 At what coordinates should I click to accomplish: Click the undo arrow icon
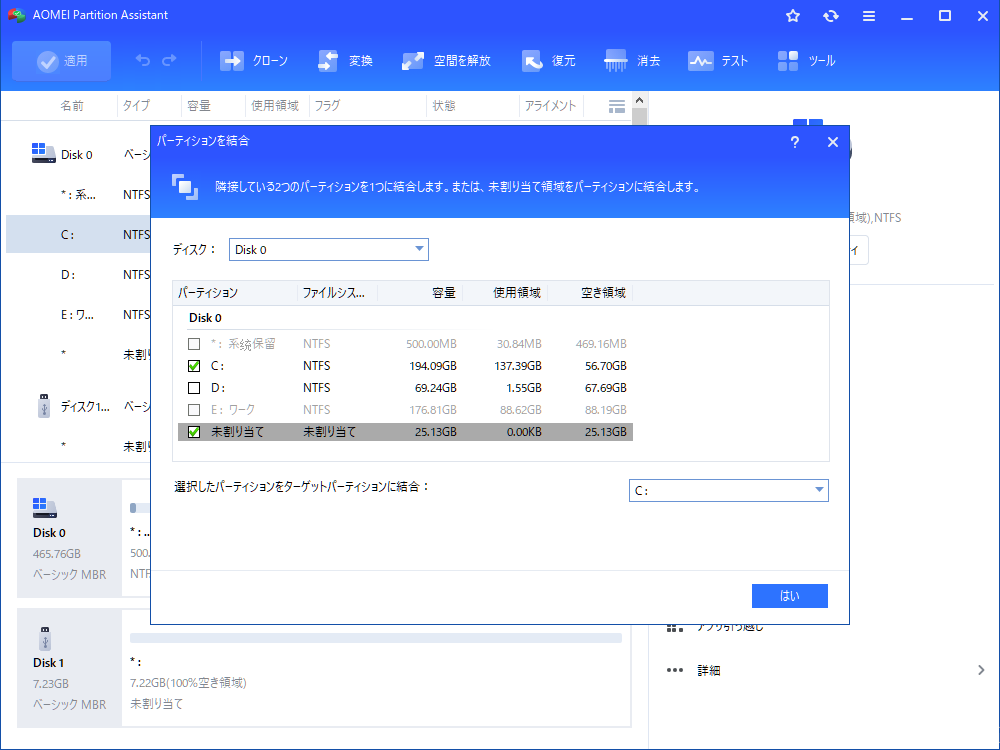(143, 61)
